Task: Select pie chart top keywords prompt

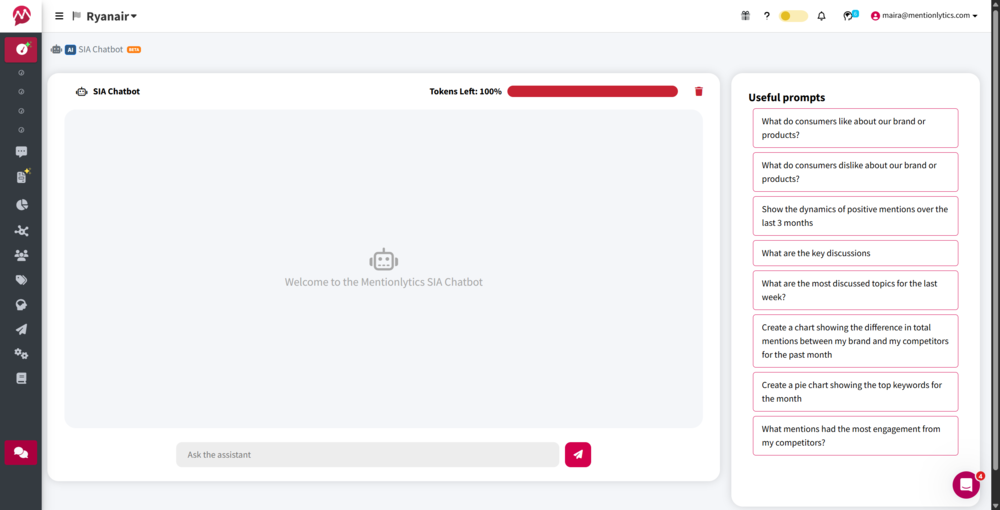Action: [855, 392]
